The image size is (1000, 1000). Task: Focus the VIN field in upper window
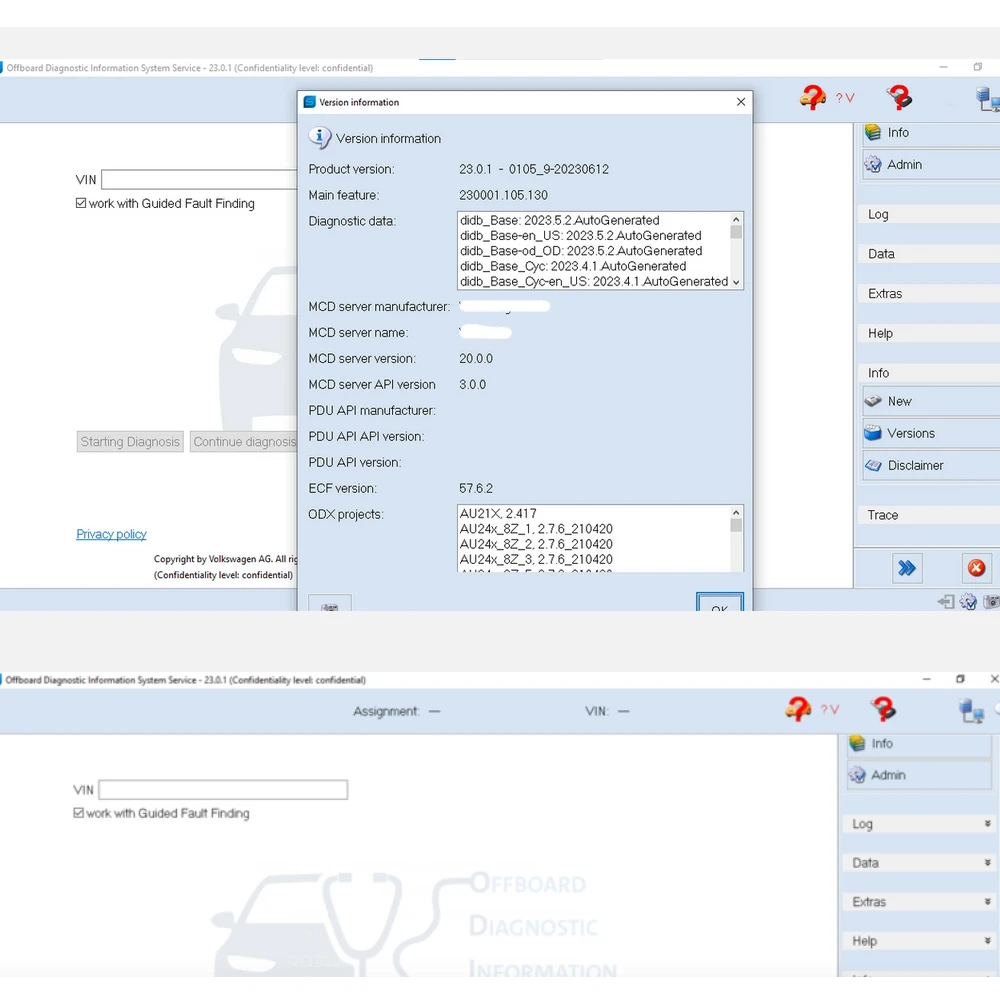pyautogui.click(x=199, y=180)
